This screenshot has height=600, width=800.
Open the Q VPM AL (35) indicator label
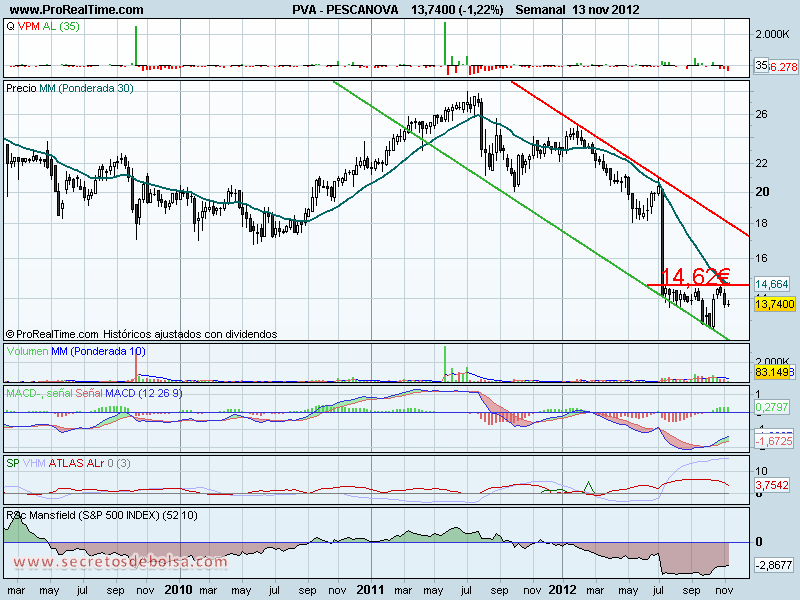(43, 26)
